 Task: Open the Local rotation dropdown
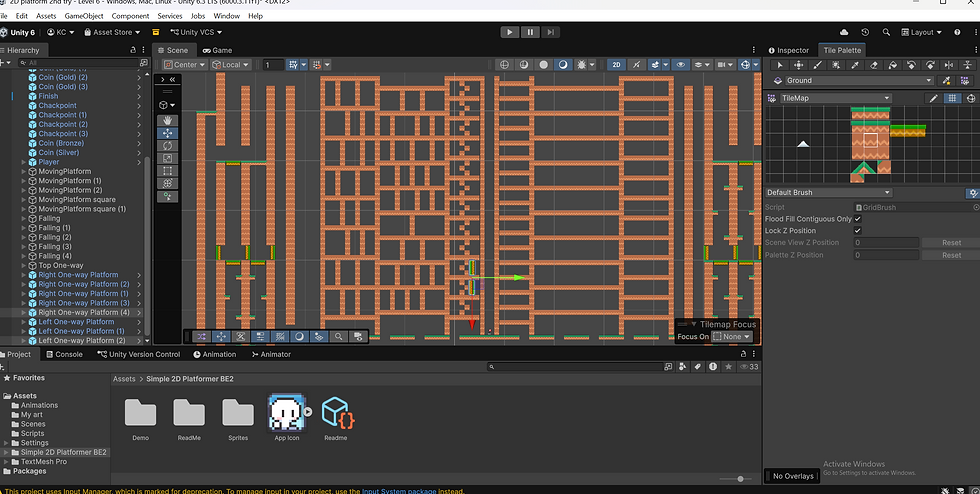230,64
